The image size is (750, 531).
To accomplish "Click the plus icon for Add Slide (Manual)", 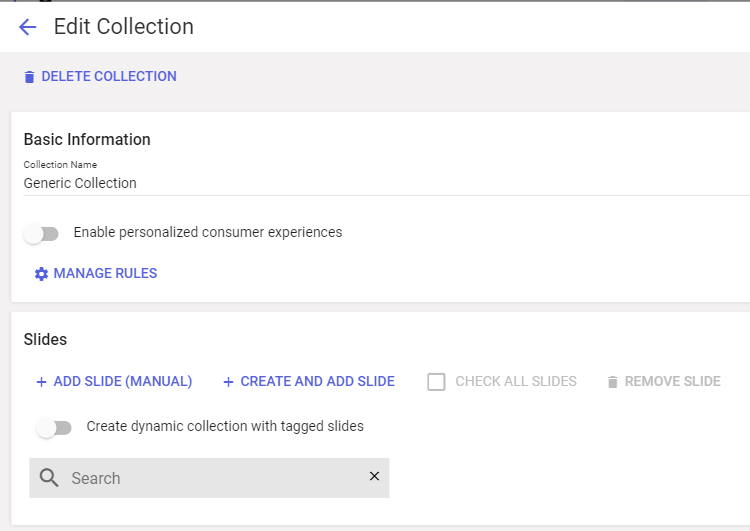I will click(x=41, y=382).
